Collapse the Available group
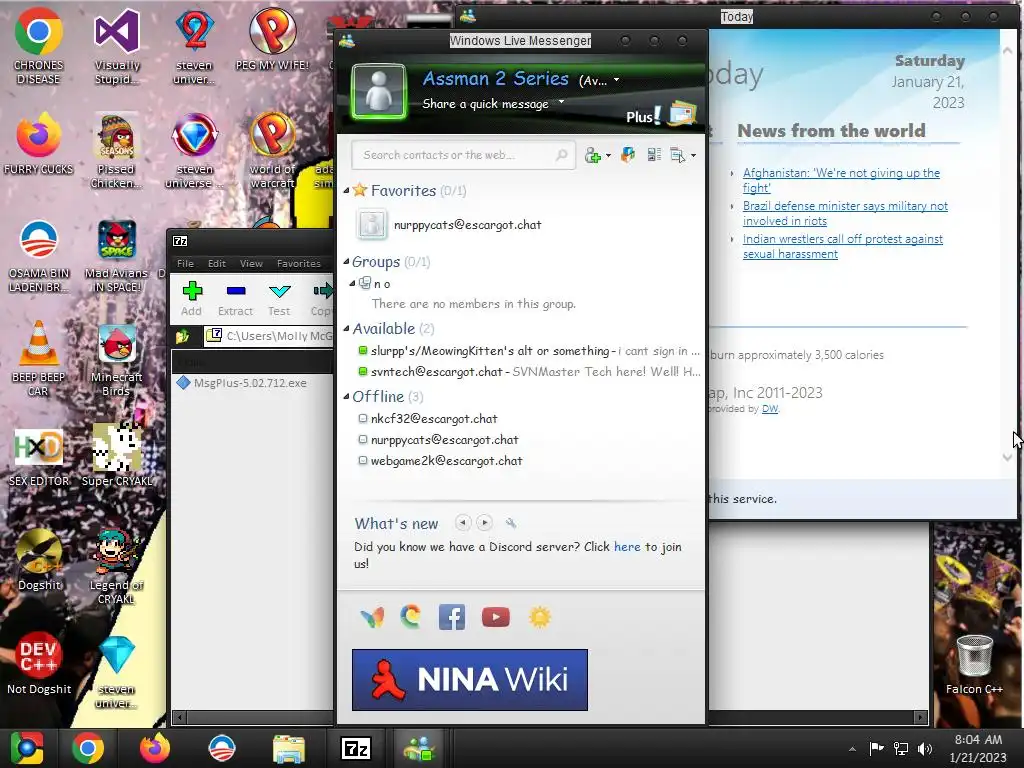This screenshot has height=768, width=1024. pyautogui.click(x=347, y=328)
